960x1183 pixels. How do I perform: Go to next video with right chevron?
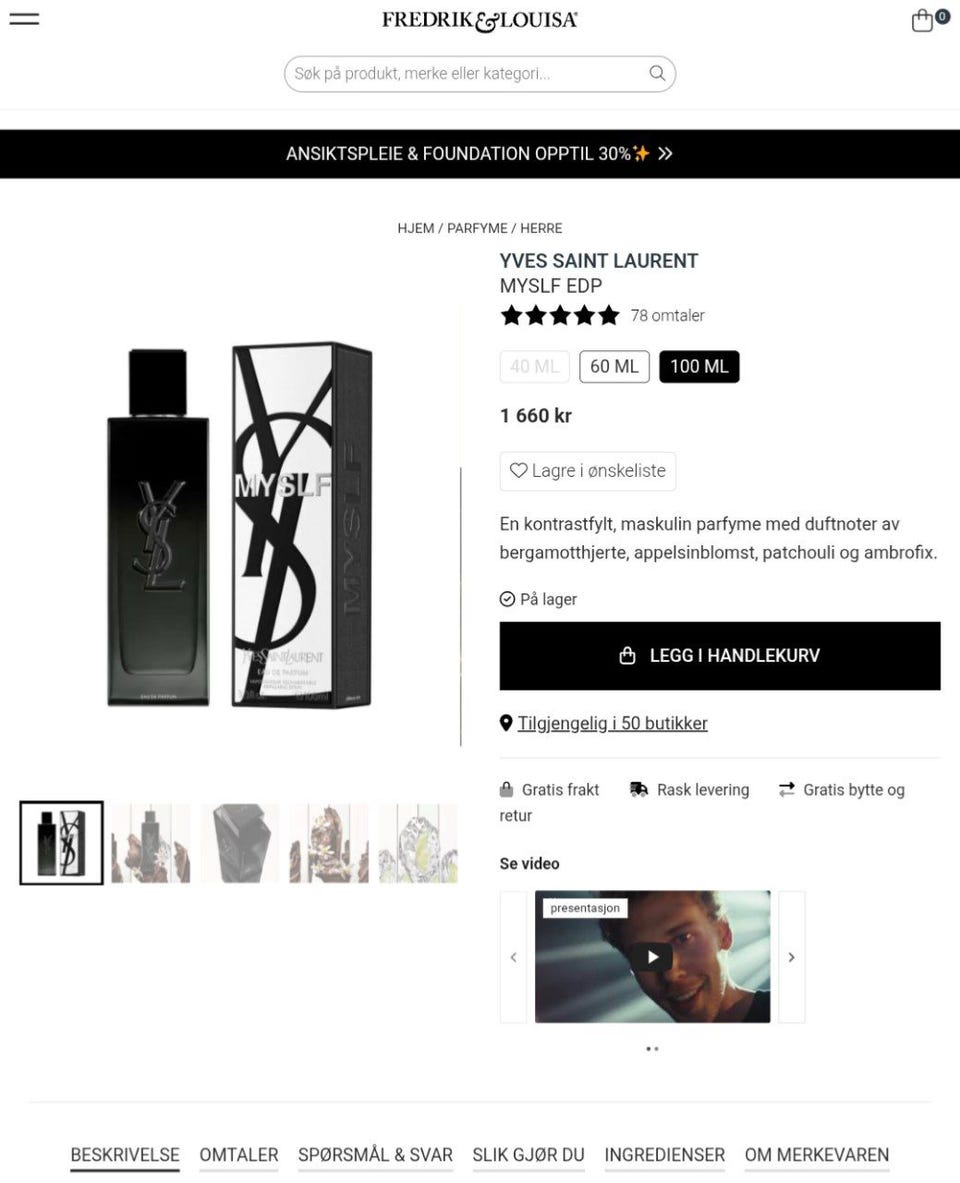(792, 957)
